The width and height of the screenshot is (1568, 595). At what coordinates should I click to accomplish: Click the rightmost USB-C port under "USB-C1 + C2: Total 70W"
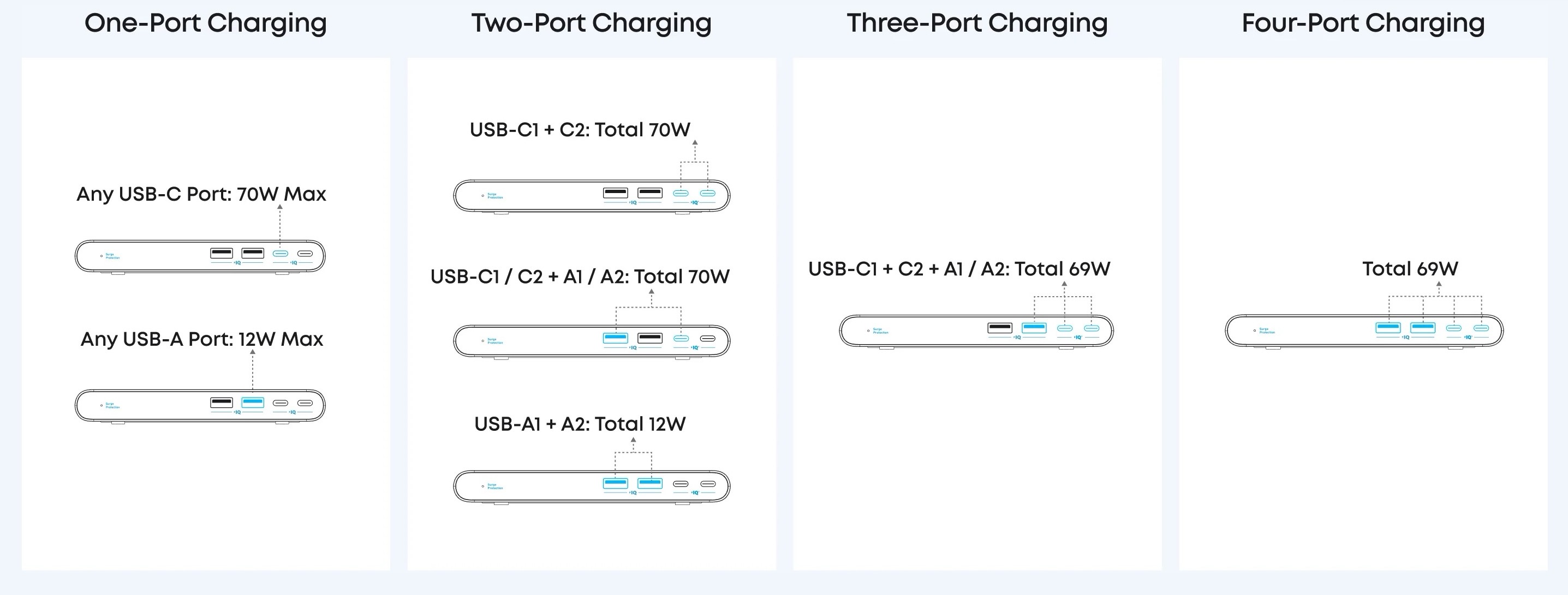[x=707, y=193]
